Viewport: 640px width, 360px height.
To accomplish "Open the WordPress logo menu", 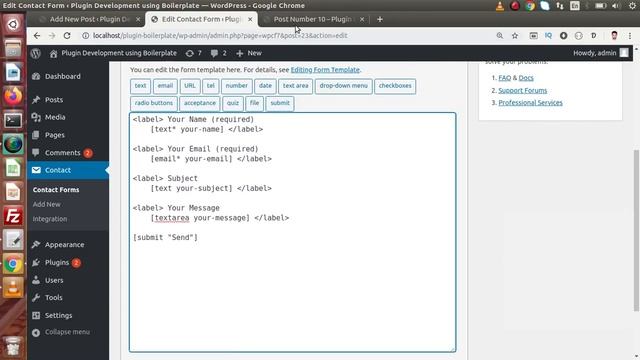I will pos(36,53).
